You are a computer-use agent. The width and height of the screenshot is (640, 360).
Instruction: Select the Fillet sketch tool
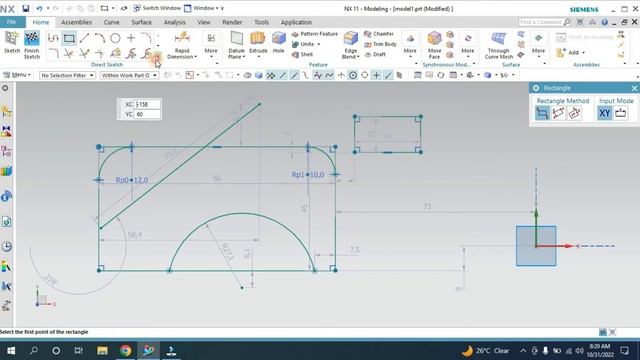146,38
